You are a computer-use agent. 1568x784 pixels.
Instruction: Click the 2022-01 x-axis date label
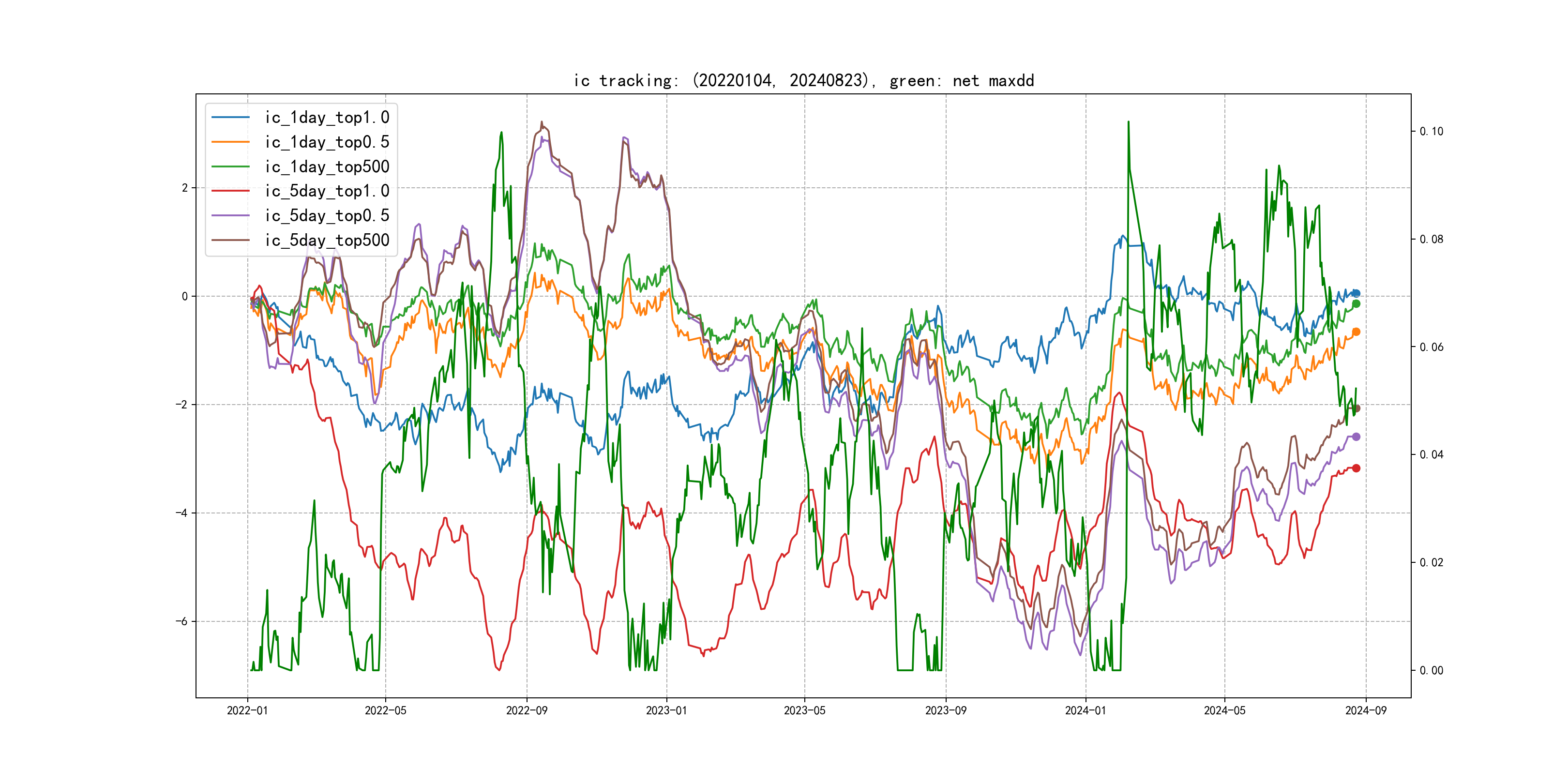247,710
